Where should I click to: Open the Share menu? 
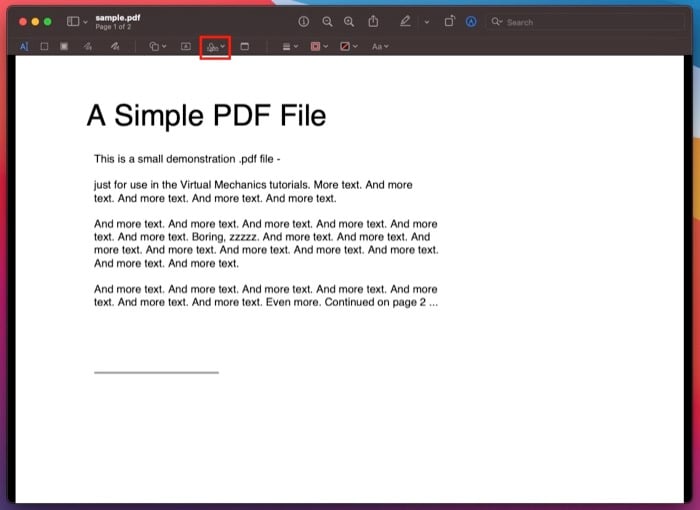373,21
